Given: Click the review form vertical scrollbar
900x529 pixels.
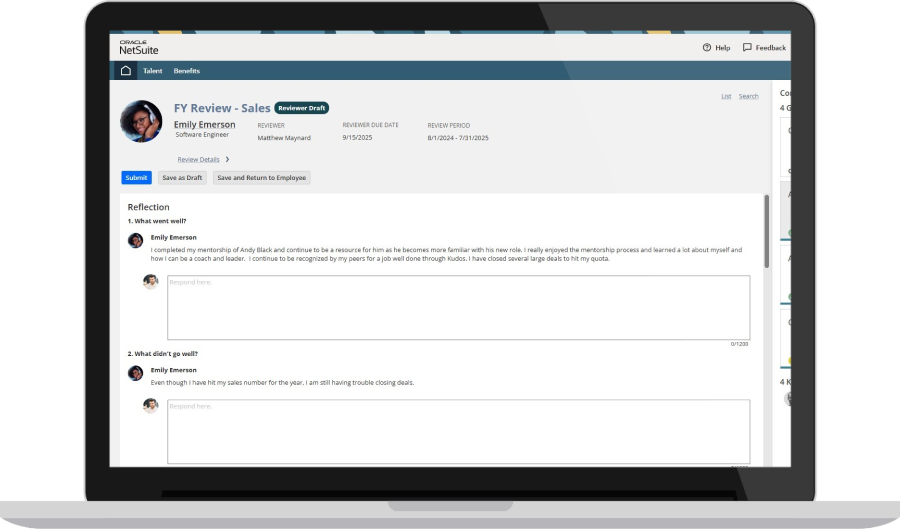Looking at the screenshot, I should 767,230.
